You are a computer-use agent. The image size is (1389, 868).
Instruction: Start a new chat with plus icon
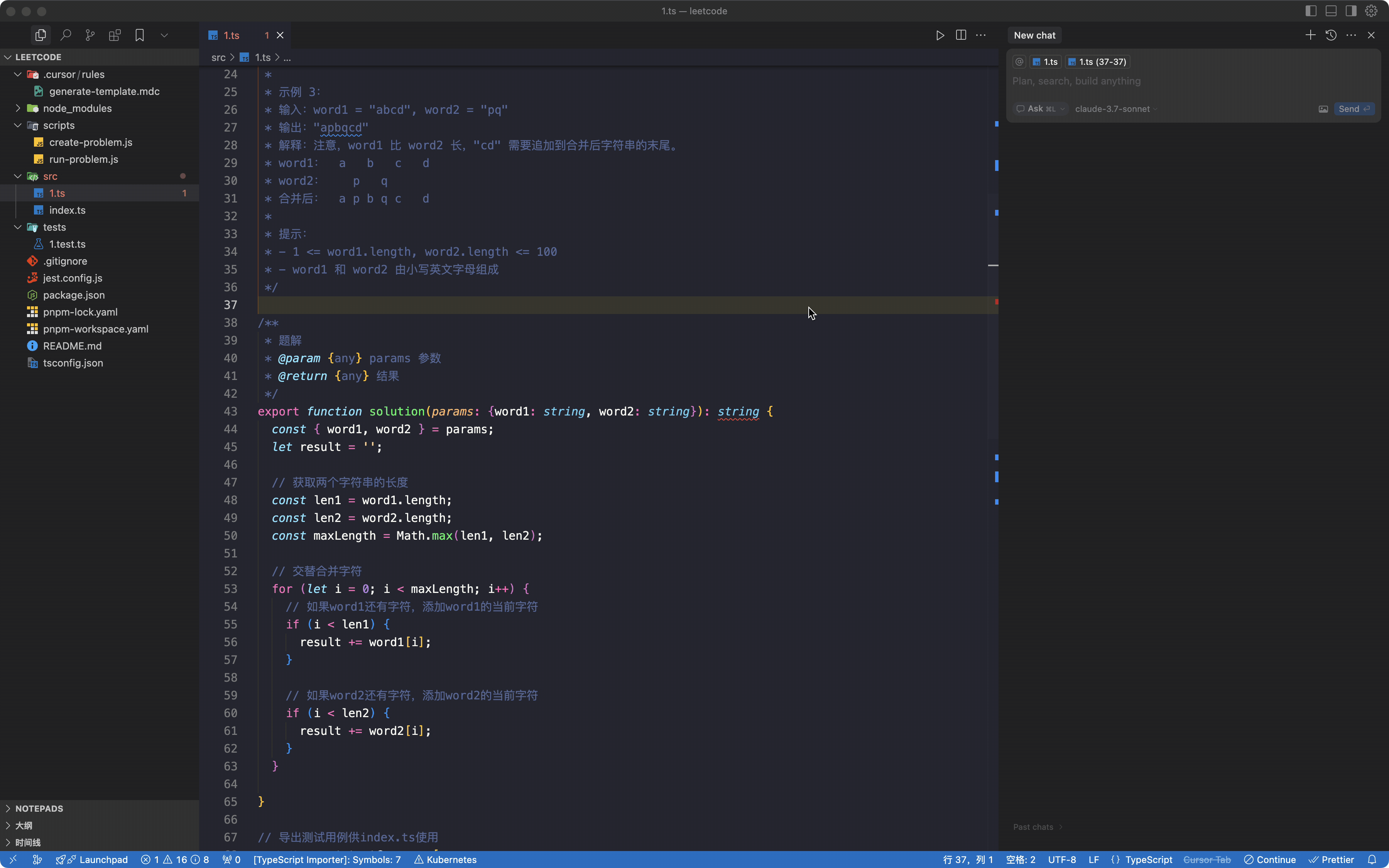click(1310, 35)
